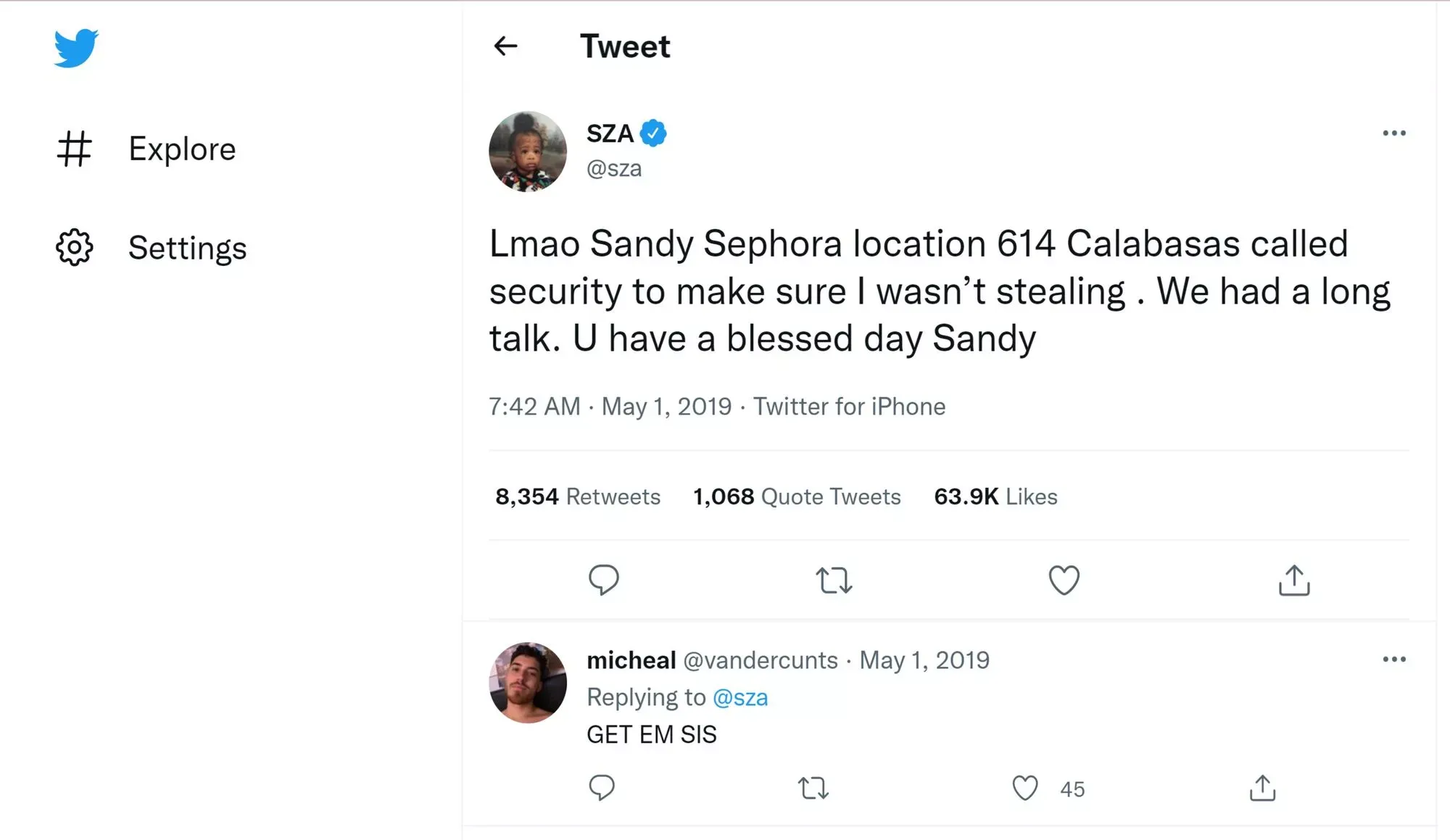Like SZA's tweet with heart icon
1450x840 pixels.
1064,581
